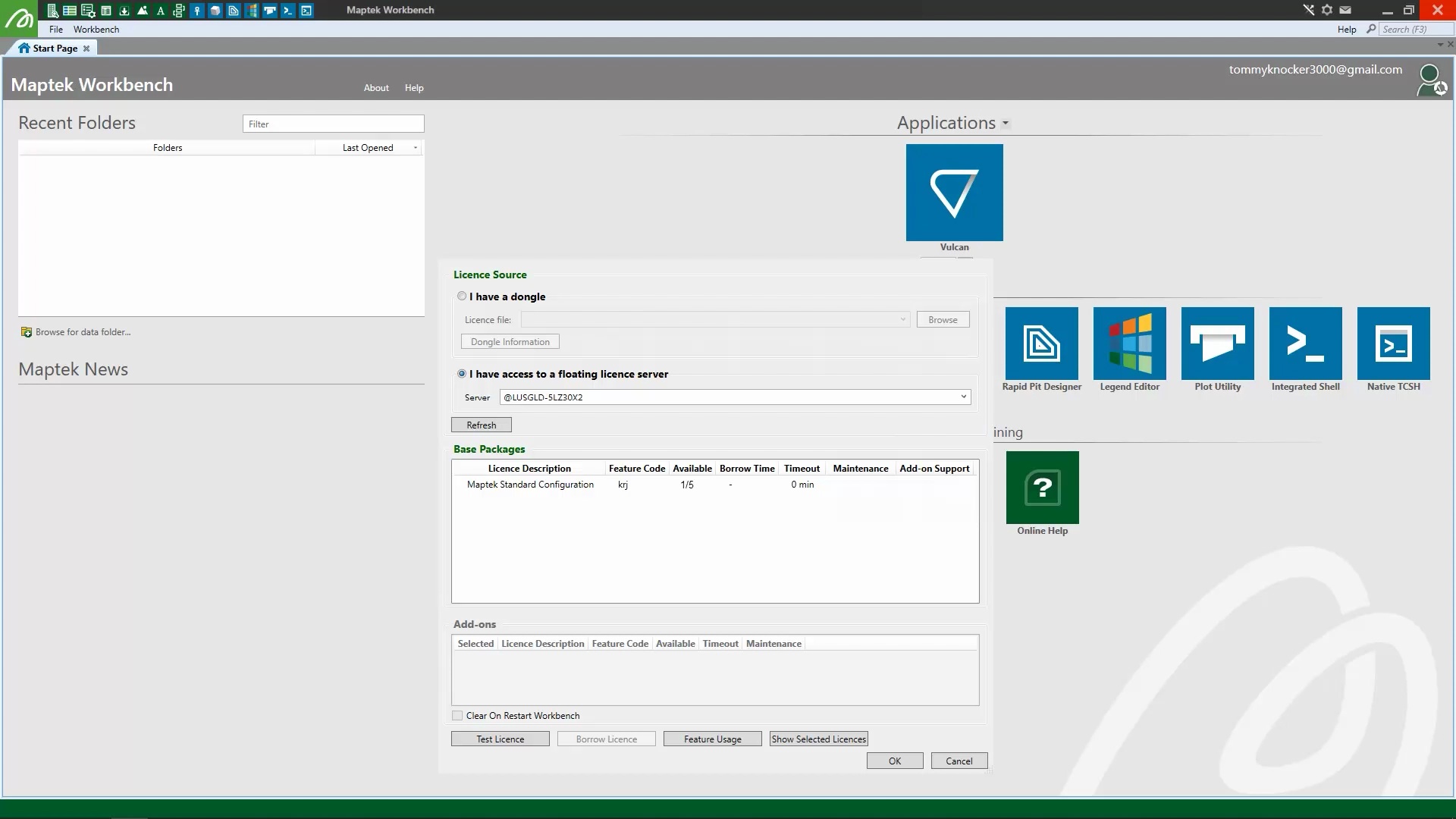The height and width of the screenshot is (819, 1456).
Task: Click the crossed tools icon in title bar
Action: click(1309, 10)
